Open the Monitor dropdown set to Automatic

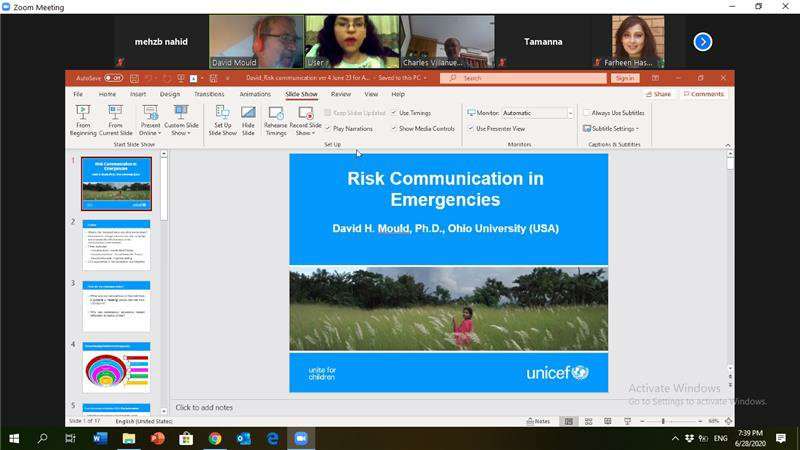click(530, 113)
